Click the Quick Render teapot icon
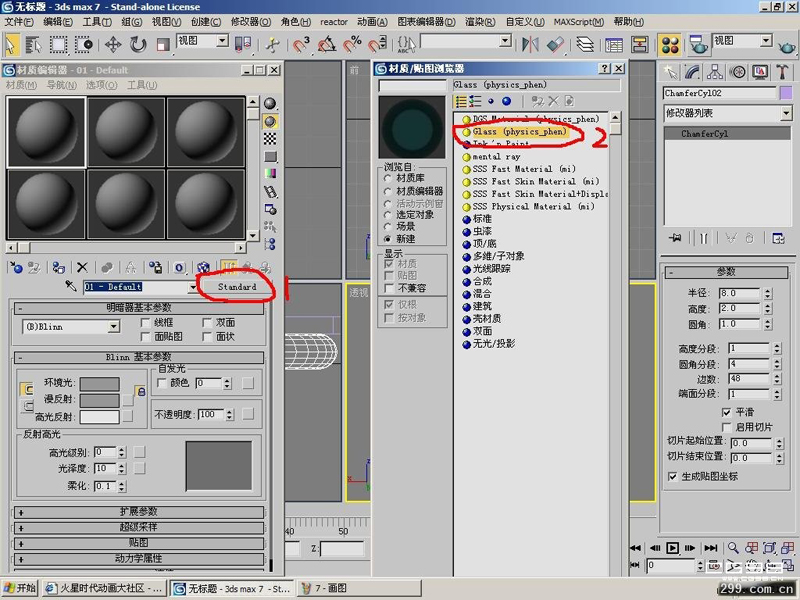Image resolution: width=800 pixels, height=600 pixels. pos(787,47)
